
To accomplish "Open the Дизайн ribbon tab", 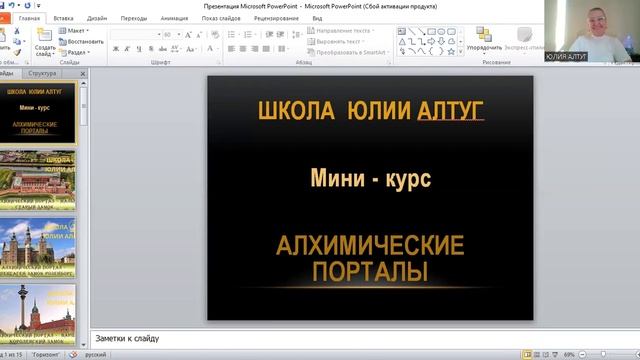I will (x=97, y=18).
